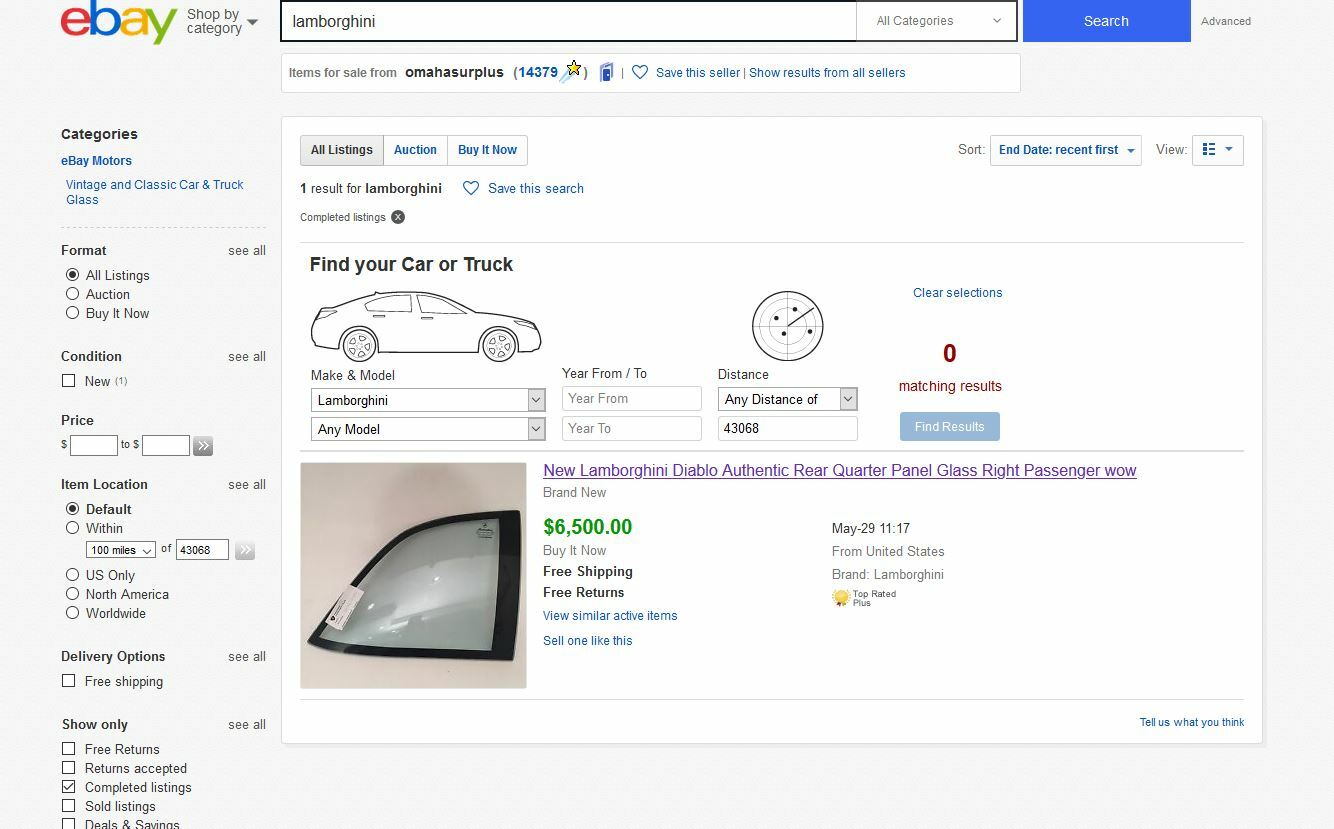Open the Any Model dropdown
This screenshot has height=829, width=1334.
(x=428, y=429)
